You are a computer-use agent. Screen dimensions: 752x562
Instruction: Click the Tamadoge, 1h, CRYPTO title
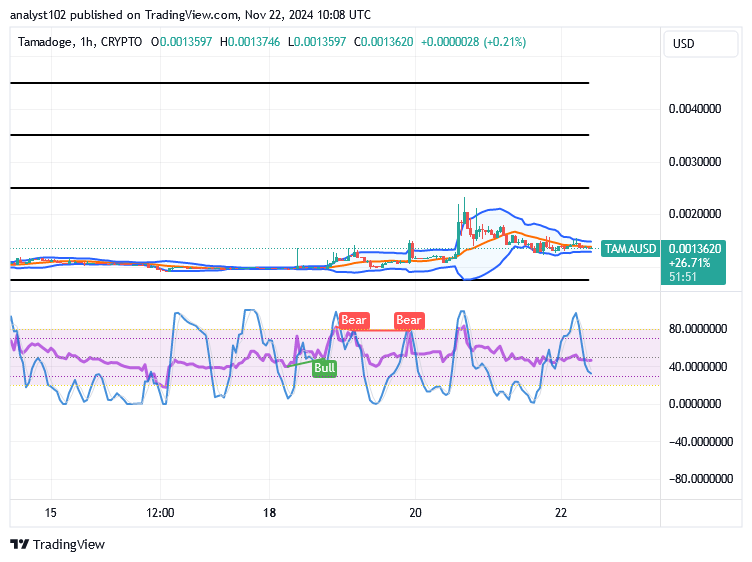click(x=80, y=42)
